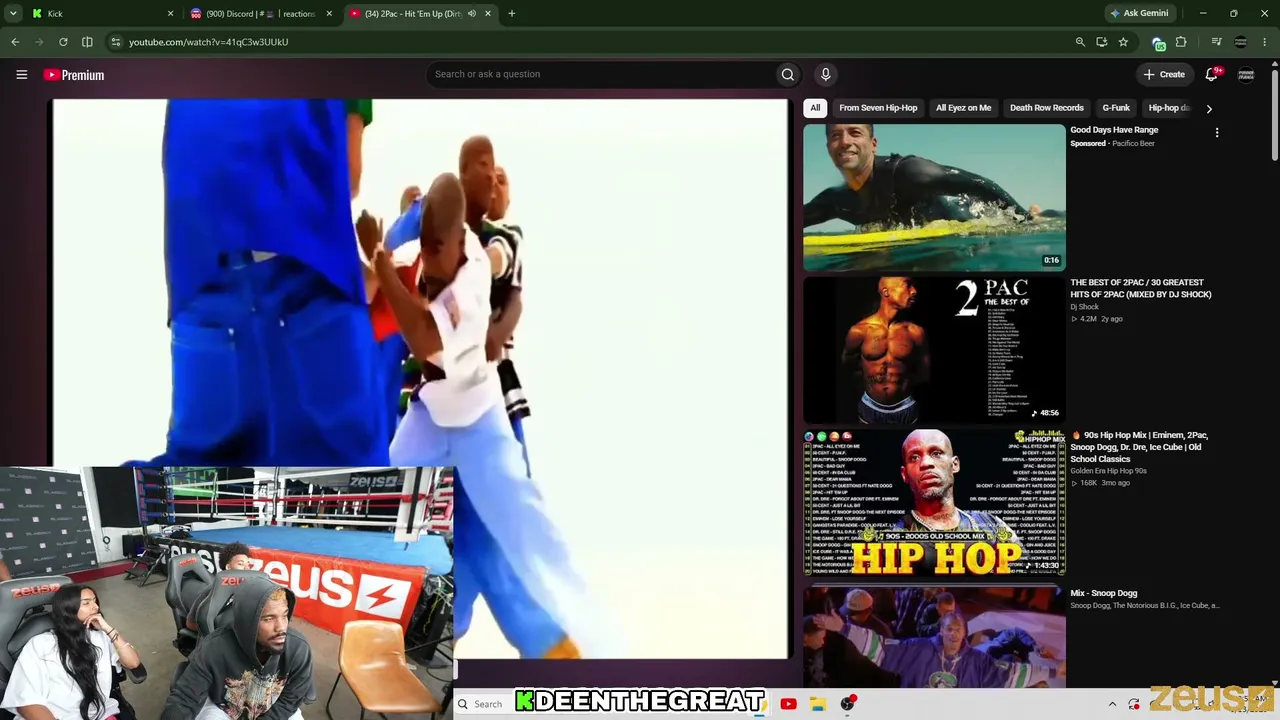Click the YouTube search input field
This screenshot has height=720, width=1280.
click(x=600, y=74)
